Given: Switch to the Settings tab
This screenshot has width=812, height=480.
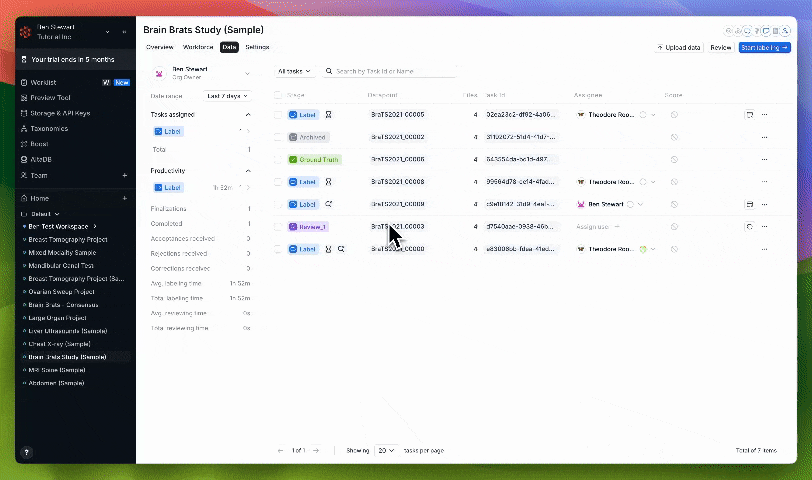Looking at the screenshot, I should coord(257,47).
